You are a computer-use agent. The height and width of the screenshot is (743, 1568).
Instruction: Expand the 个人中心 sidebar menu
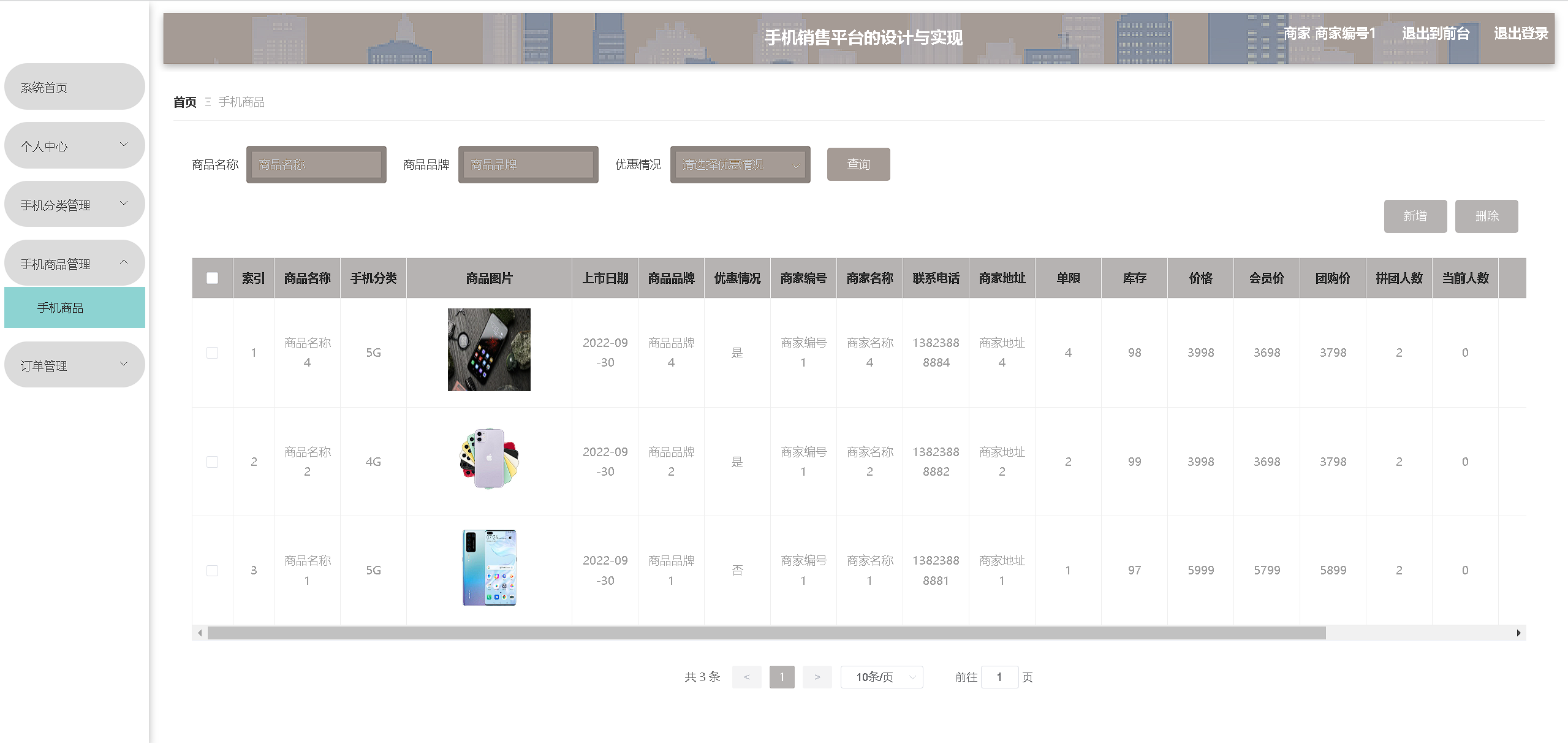(x=74, y=146)
